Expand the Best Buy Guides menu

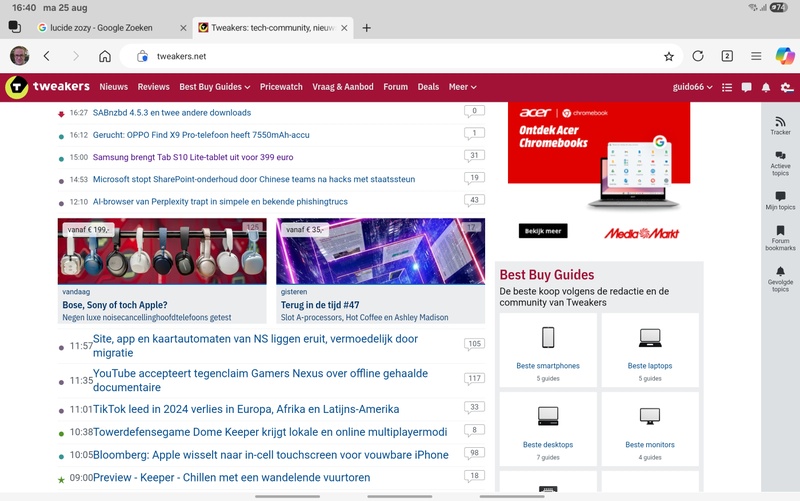coord(215,87)
